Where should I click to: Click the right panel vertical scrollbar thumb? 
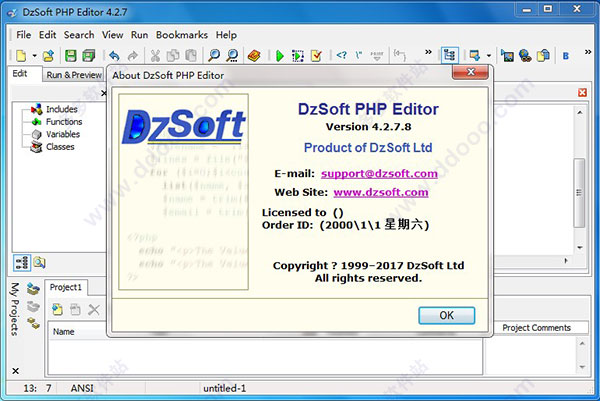click(x=579, y=193)
